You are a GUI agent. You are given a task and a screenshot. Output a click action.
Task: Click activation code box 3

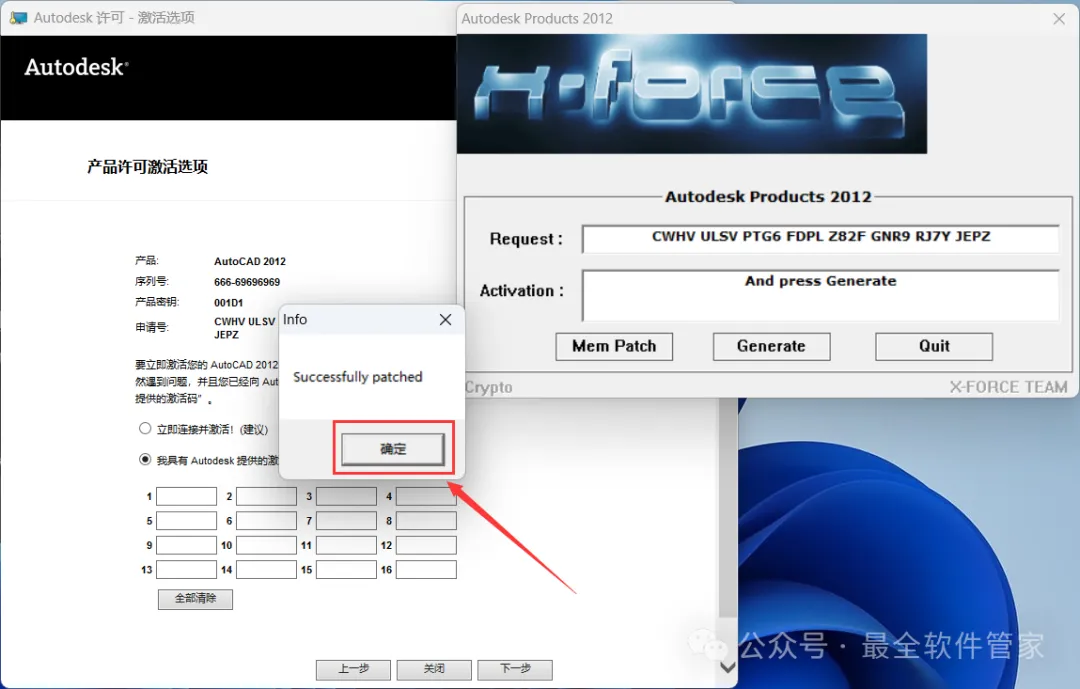[x=346, y=496]
